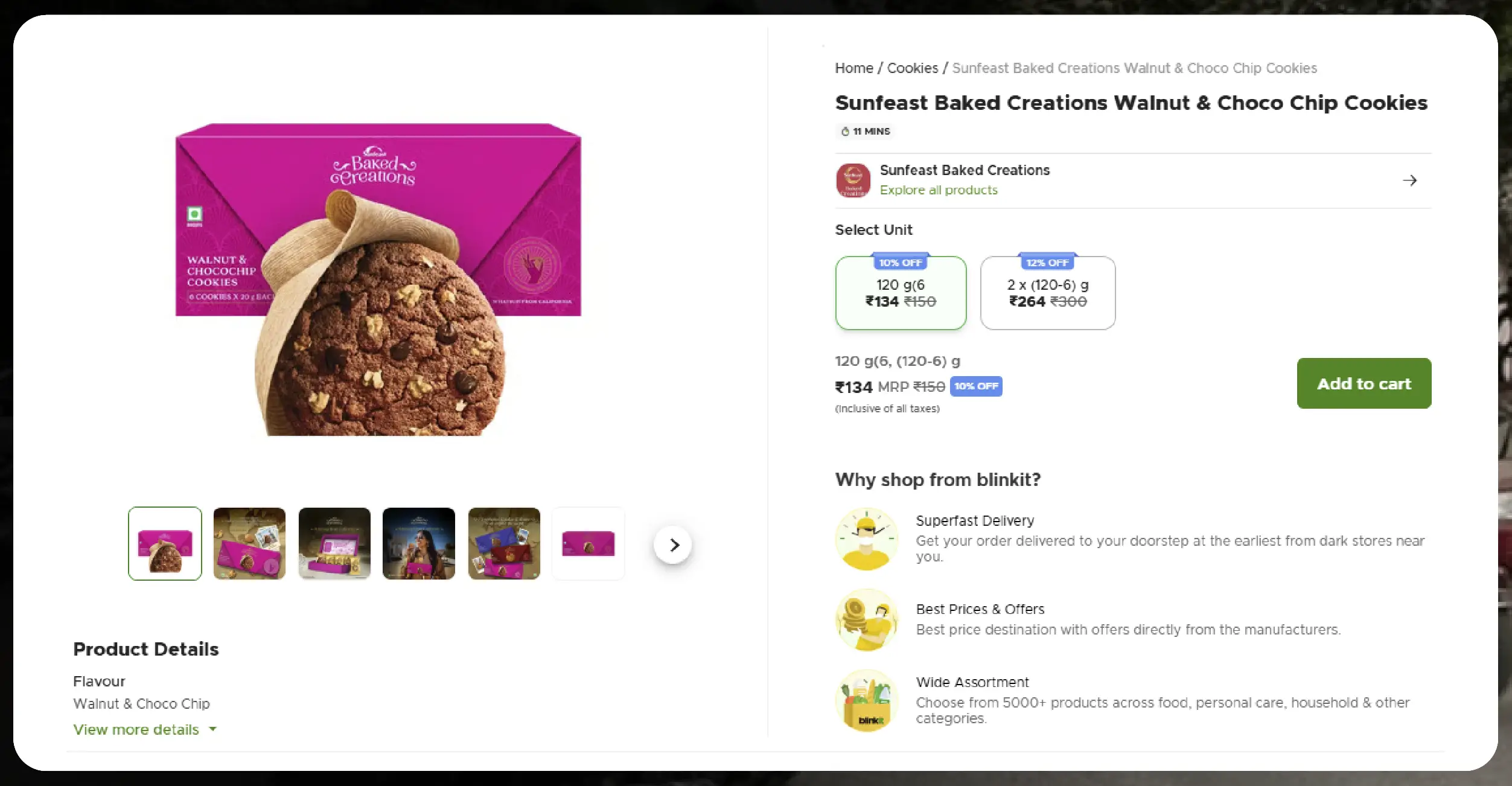Click the Best Prices & Offers coins icon
1512x786 pixels.
tap(867, 620)
